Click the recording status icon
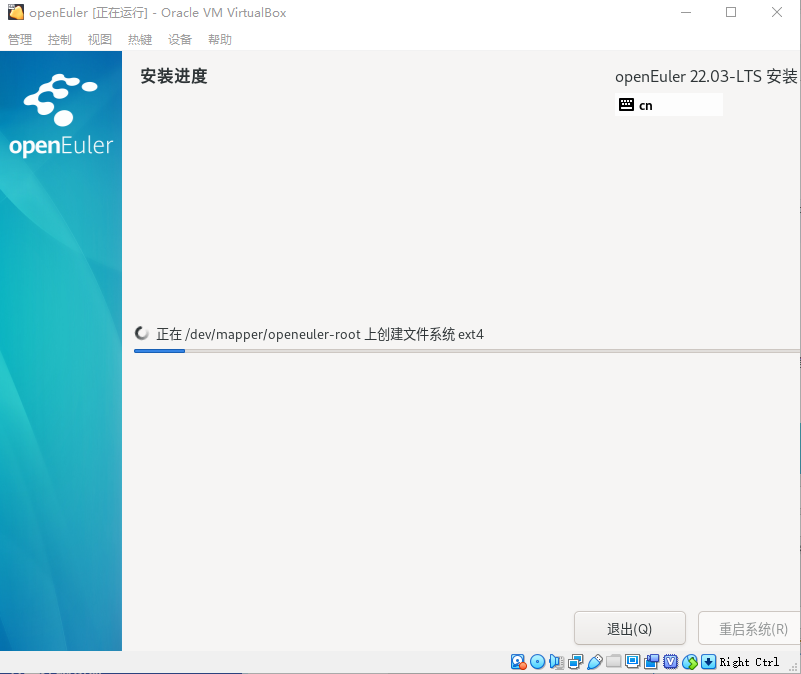 [651, 661]
